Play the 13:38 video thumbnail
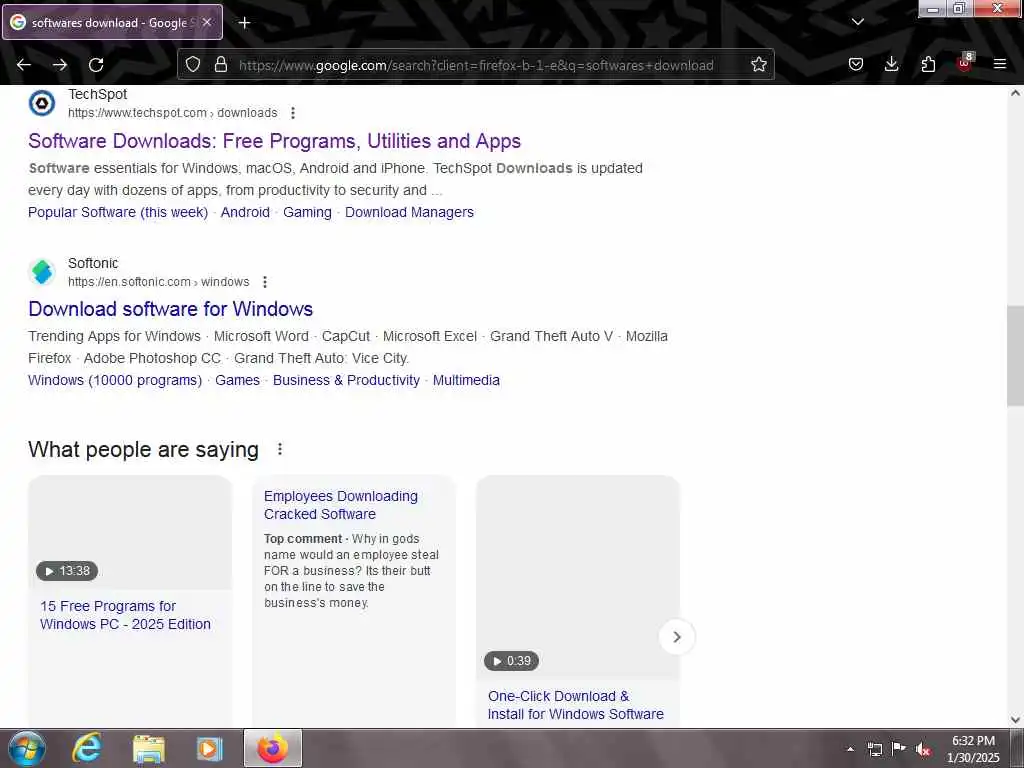The image size is (1024, 768). 130,532
